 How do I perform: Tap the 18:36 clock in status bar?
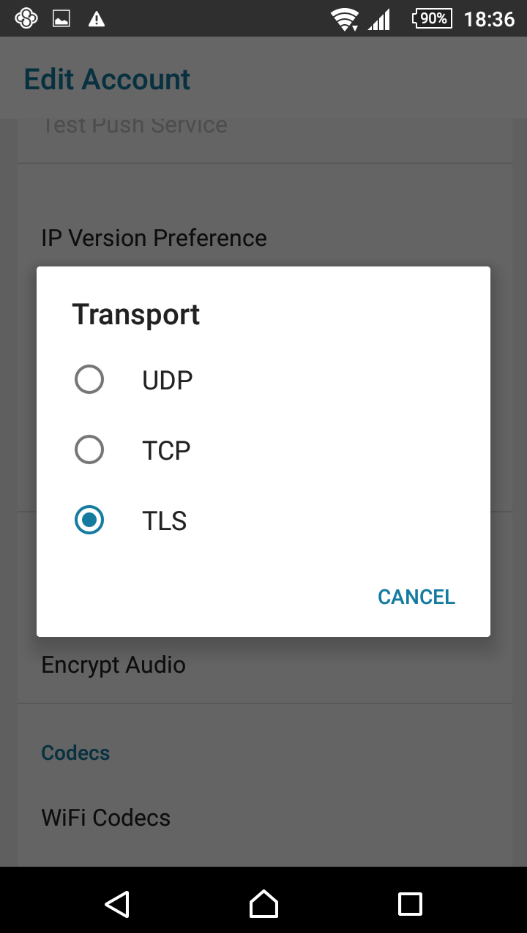(489, 19)
